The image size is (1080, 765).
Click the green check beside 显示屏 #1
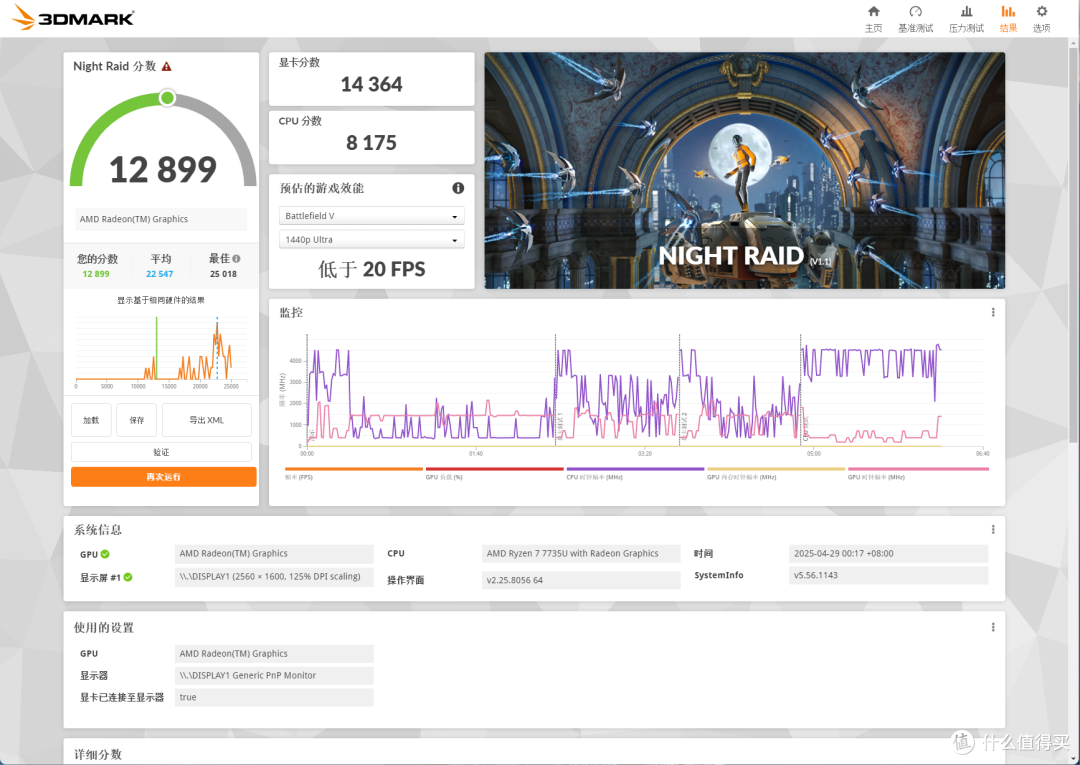[128, 577]
